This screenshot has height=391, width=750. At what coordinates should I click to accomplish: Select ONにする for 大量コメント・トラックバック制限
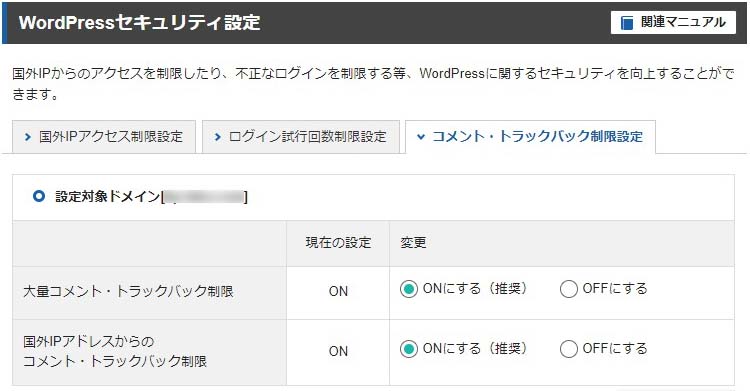(408, 289)
